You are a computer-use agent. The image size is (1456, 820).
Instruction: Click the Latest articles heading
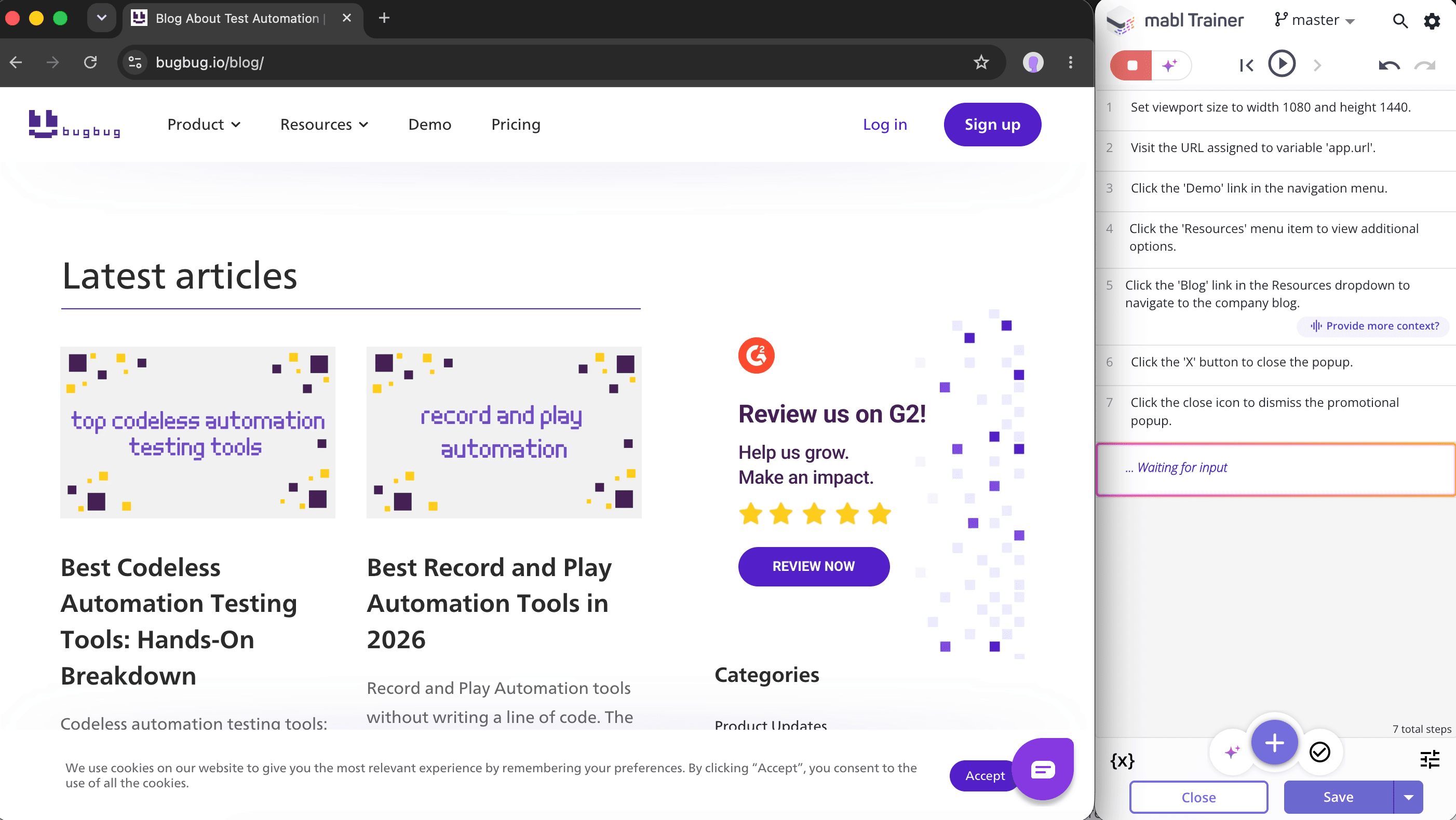click(x=180, y=276)
